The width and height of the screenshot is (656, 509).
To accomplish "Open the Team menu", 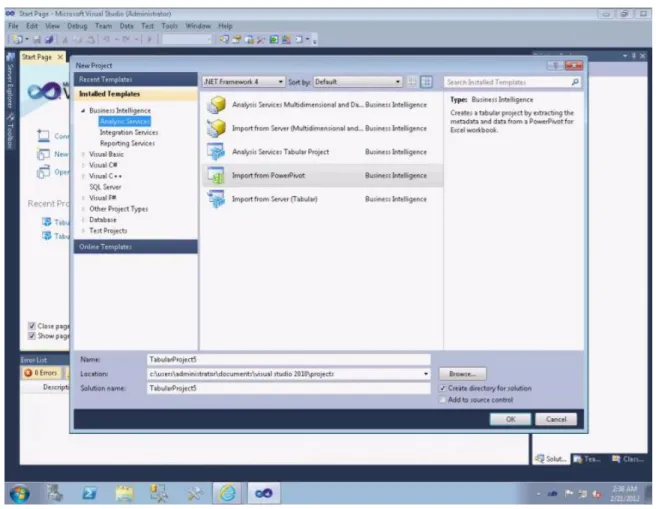I will (103, 26).
